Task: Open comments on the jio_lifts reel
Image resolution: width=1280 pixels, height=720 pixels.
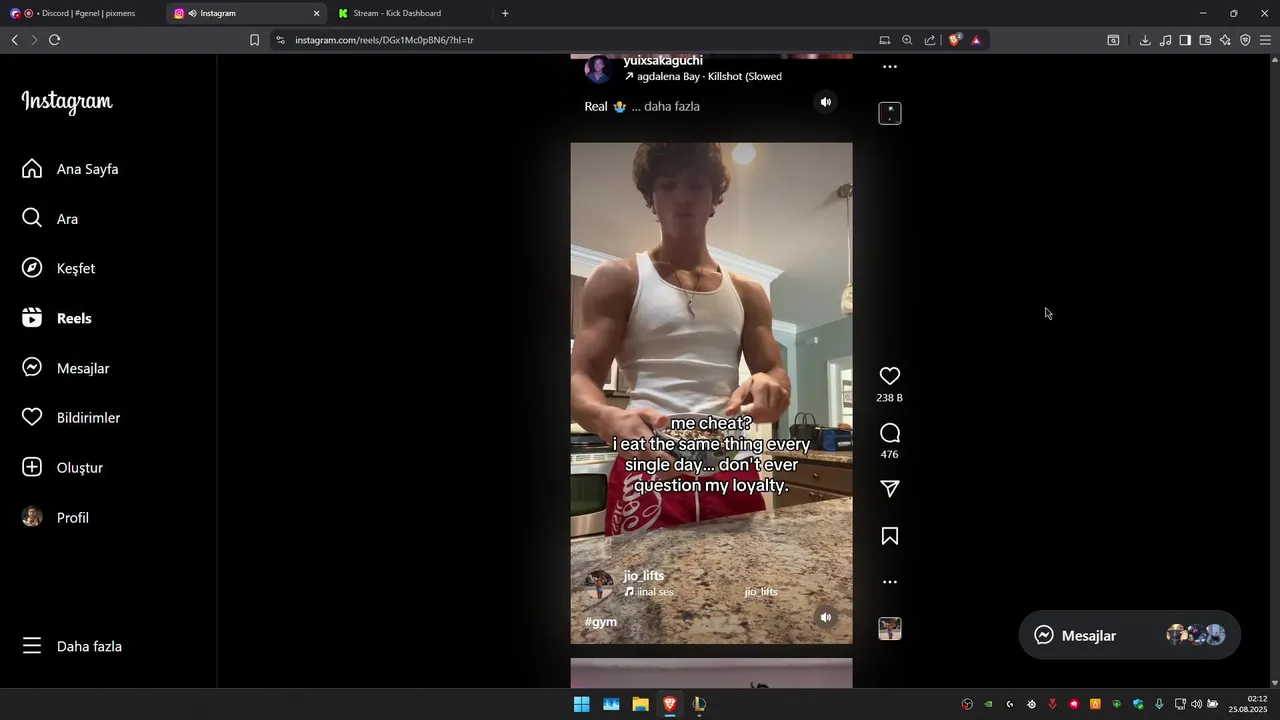Action: point(890,433)
